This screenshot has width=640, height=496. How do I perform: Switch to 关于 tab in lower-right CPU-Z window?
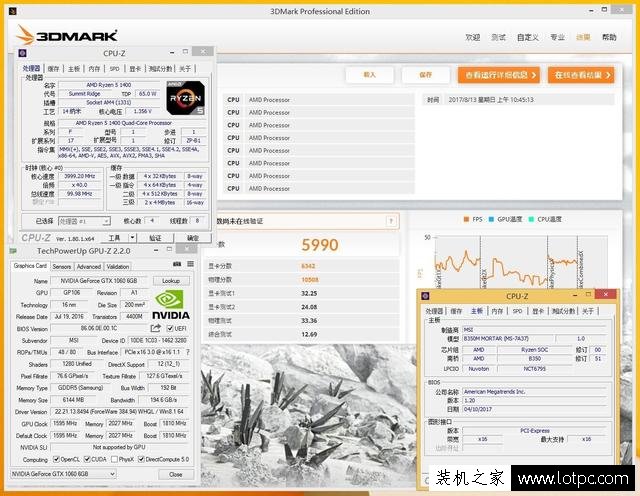pyautogui.click(x=588, y=311)
